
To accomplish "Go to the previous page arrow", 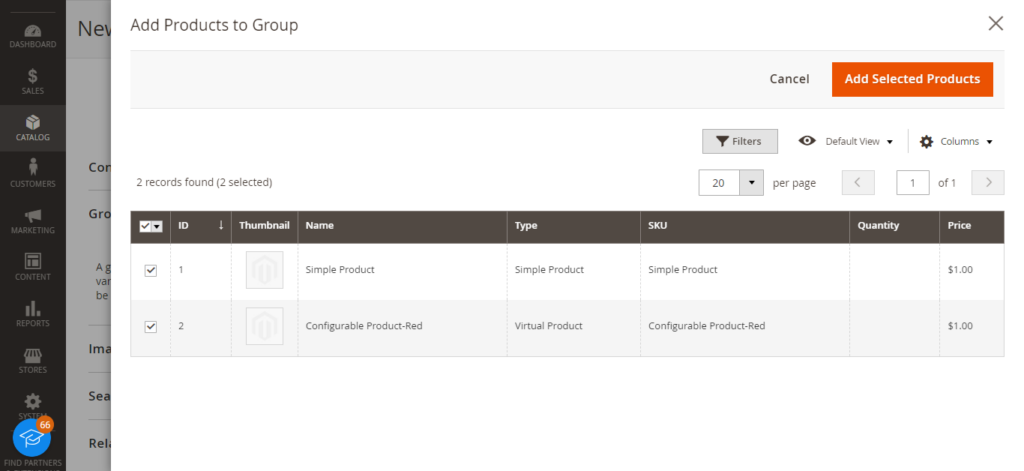I will pyautogui.click(x=858, y=183).
